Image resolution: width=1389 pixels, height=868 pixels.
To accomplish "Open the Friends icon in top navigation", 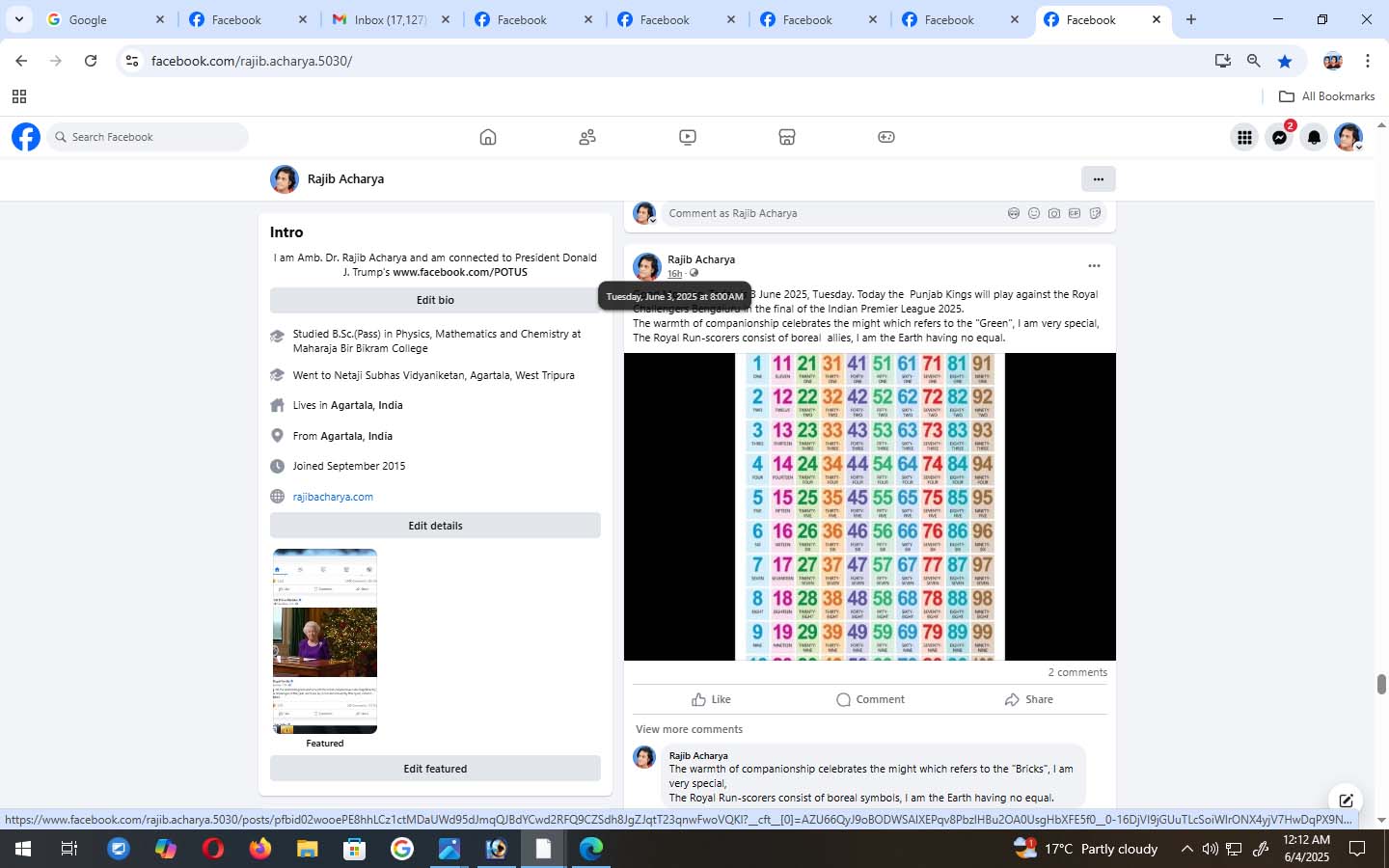I will tap(587, 137).
